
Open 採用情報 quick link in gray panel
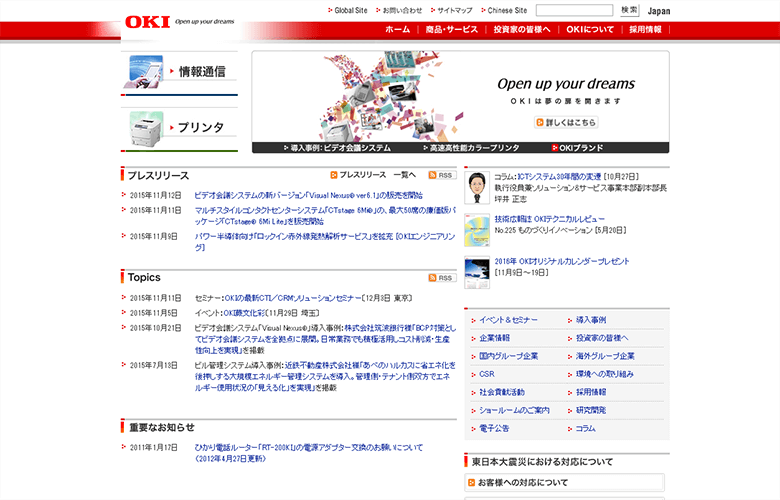(x=591, y=392)
